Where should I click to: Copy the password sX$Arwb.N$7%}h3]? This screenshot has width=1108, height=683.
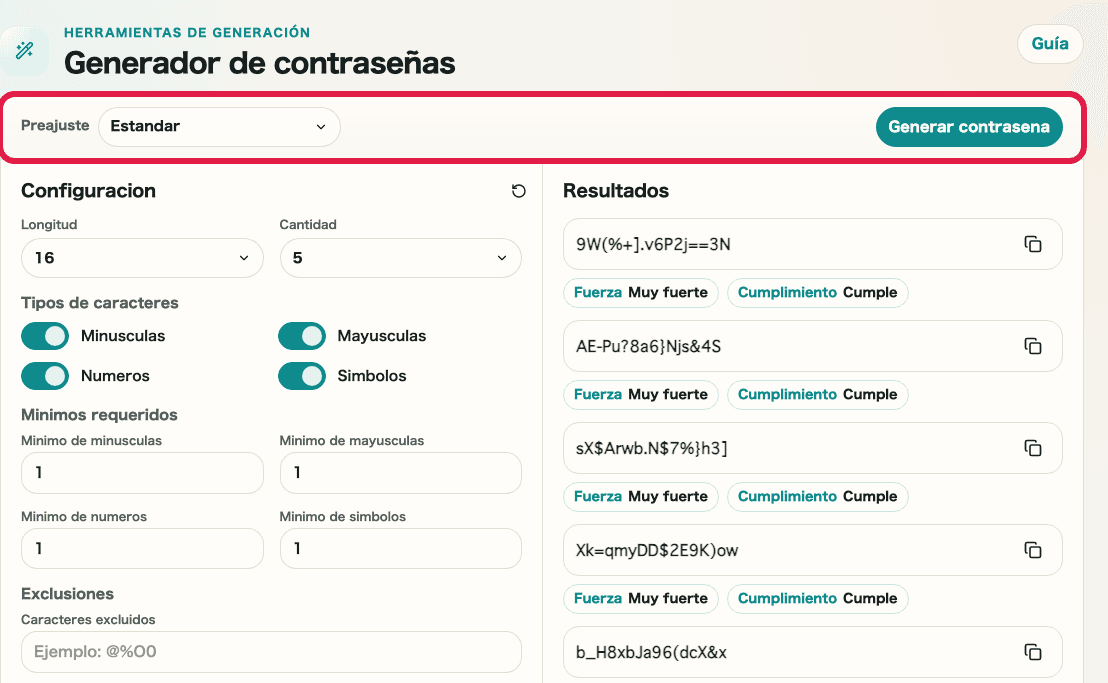pyautogui.click(x=1033, y=447)
